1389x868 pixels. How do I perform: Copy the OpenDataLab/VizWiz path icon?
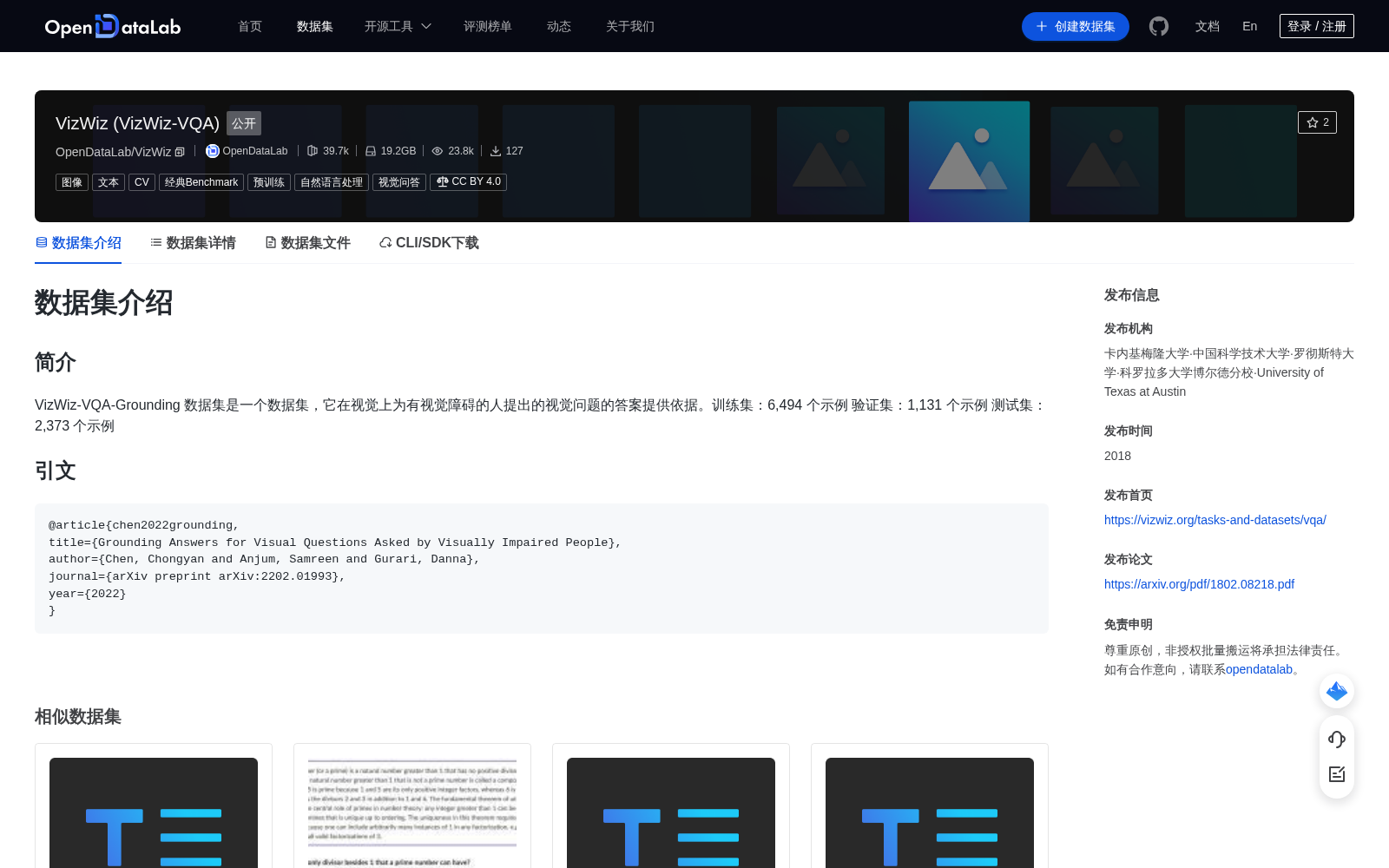point(180,152)
